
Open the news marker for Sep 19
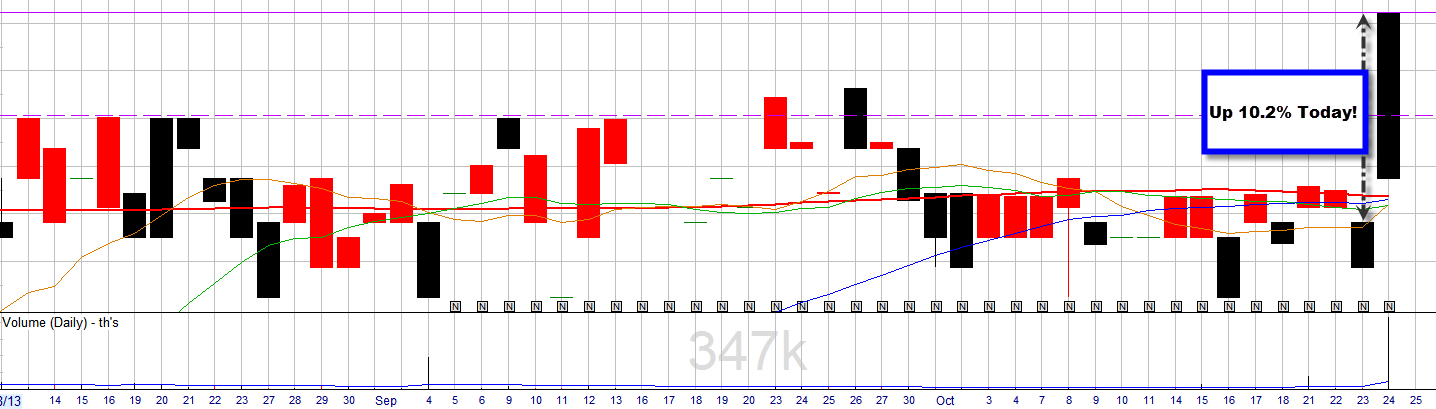[x=722, y=306]
